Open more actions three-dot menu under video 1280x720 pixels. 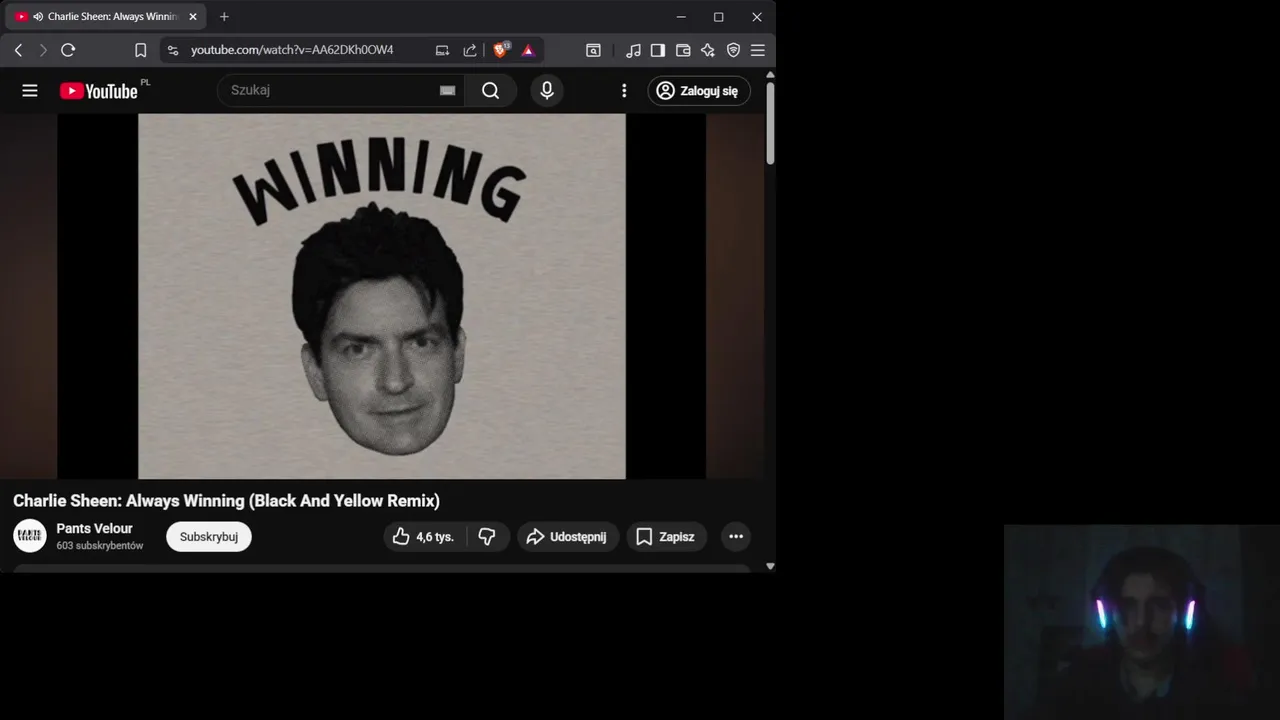(736, 537)
